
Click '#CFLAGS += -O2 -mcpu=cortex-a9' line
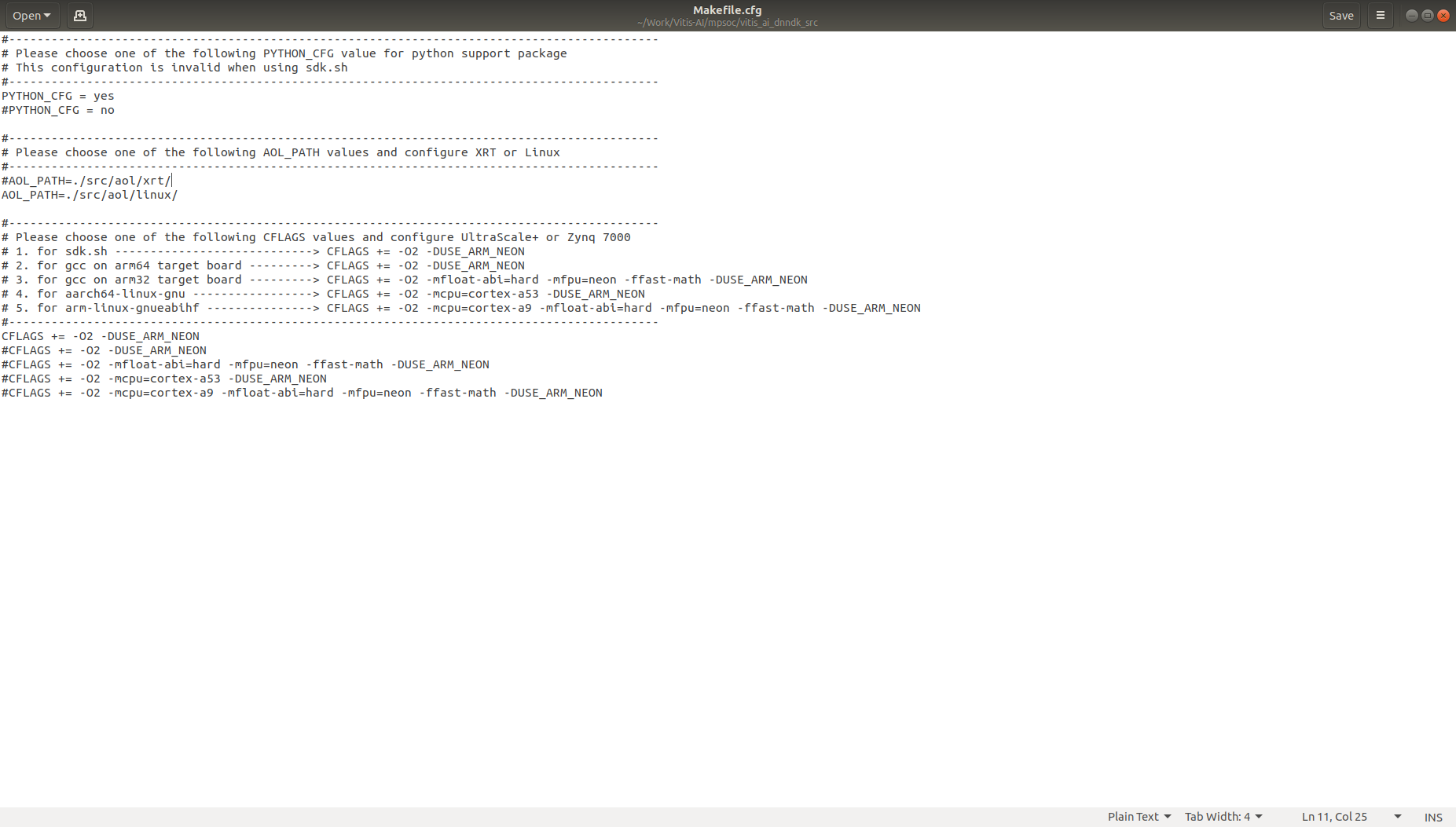303,393
